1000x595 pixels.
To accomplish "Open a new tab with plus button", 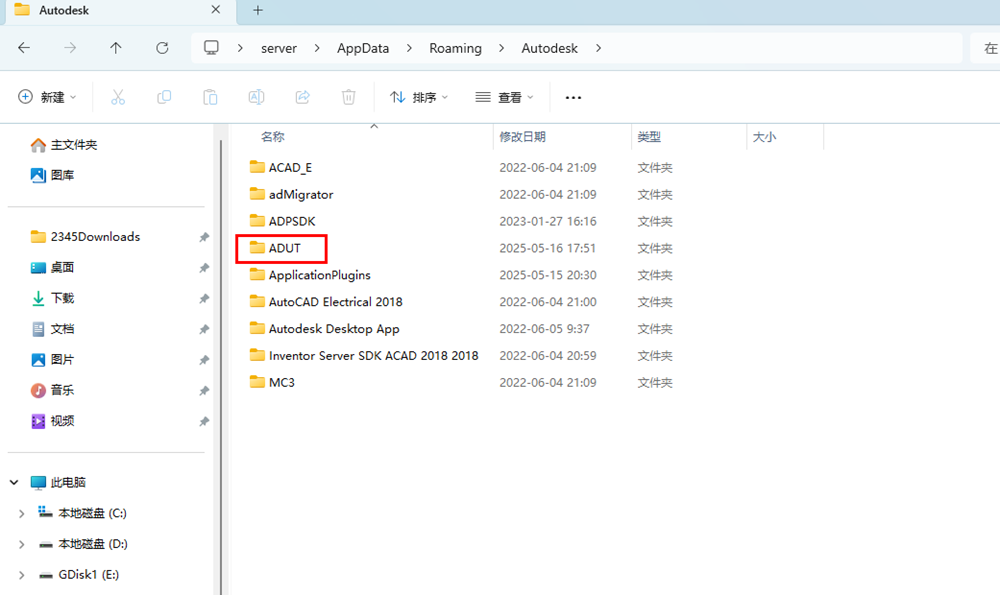I will point(258,10).
